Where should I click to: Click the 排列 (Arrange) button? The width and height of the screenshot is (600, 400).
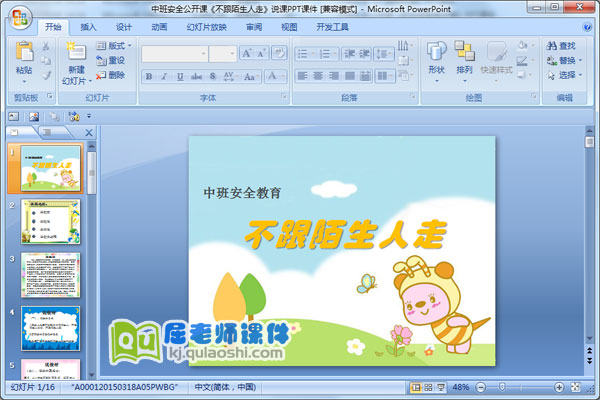click(x=464, y=58)
